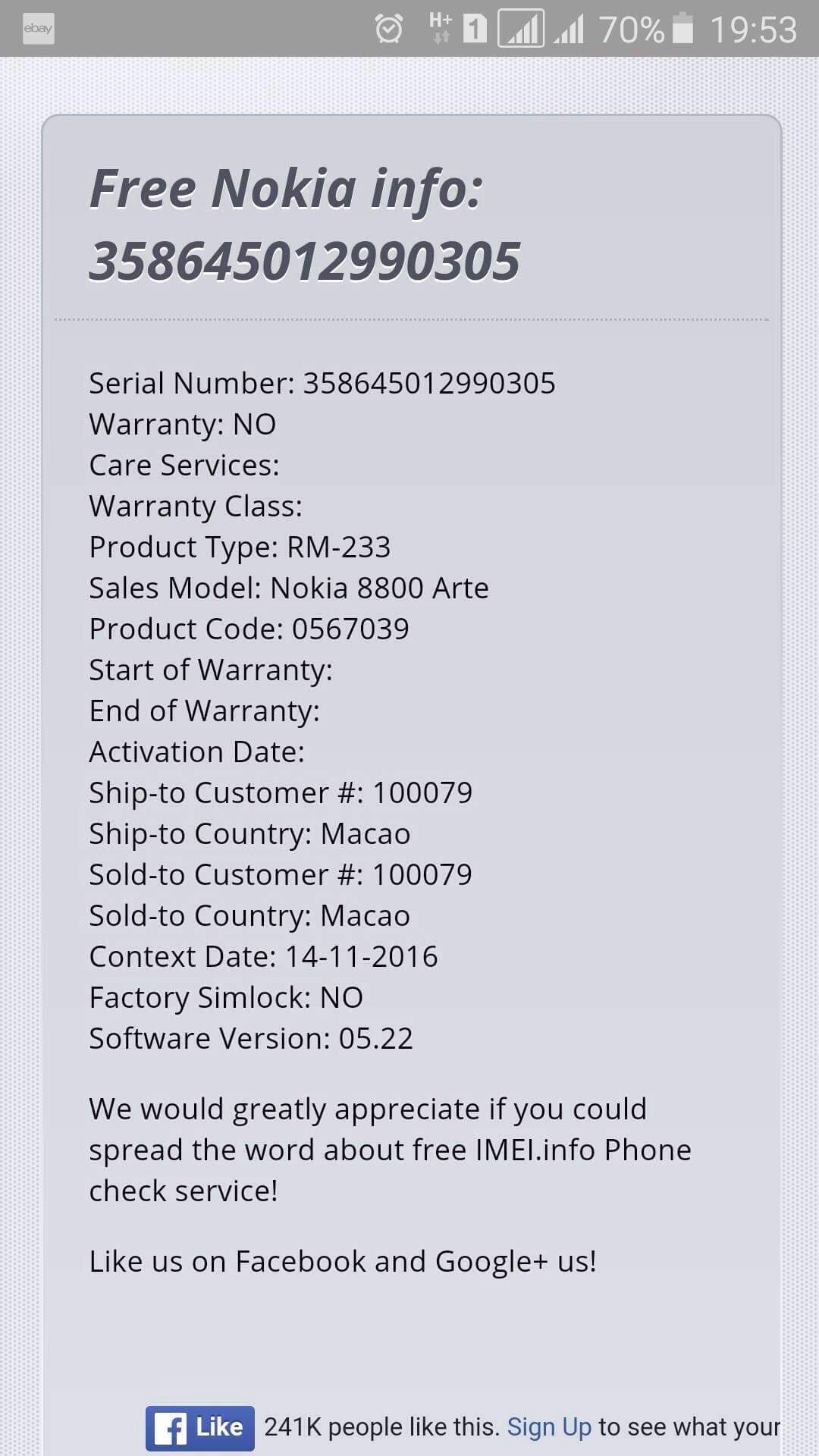Tap the Product Type RM-233 line

[240, 547]
